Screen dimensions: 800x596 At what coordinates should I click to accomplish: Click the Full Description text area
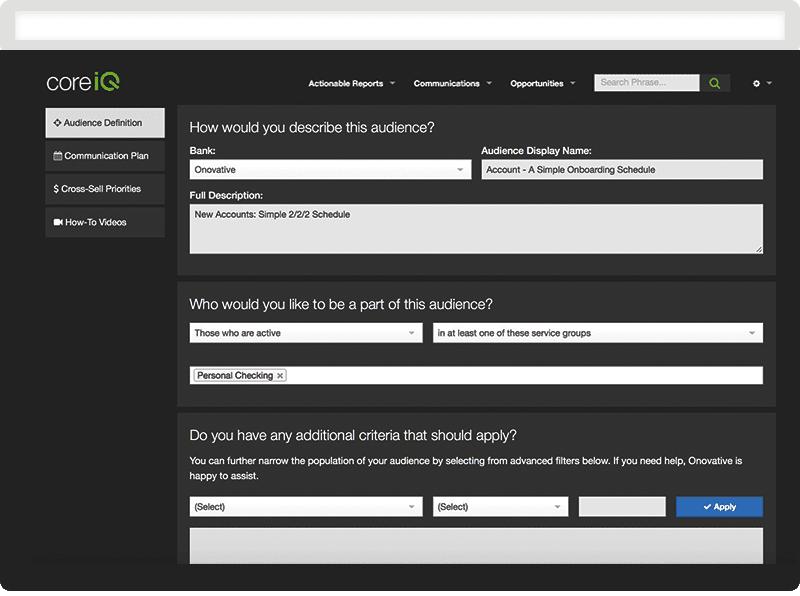point(476,229)
